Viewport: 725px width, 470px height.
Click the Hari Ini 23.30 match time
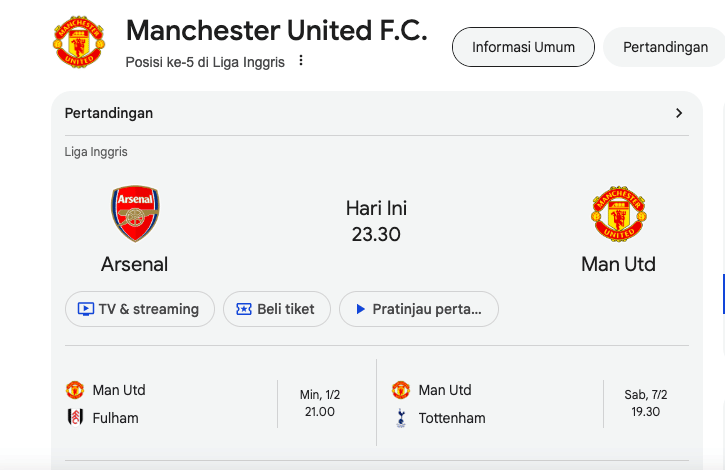click(376, 221)
